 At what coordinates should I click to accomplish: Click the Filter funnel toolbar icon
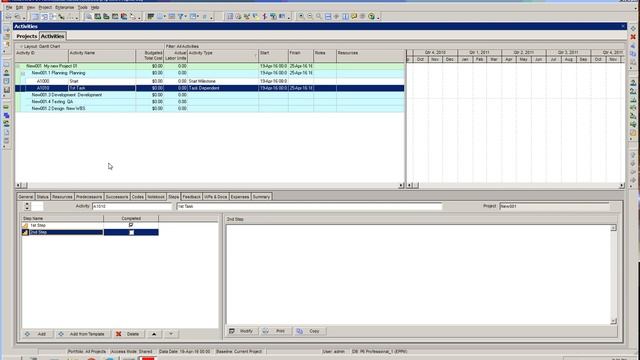point(180,16)
